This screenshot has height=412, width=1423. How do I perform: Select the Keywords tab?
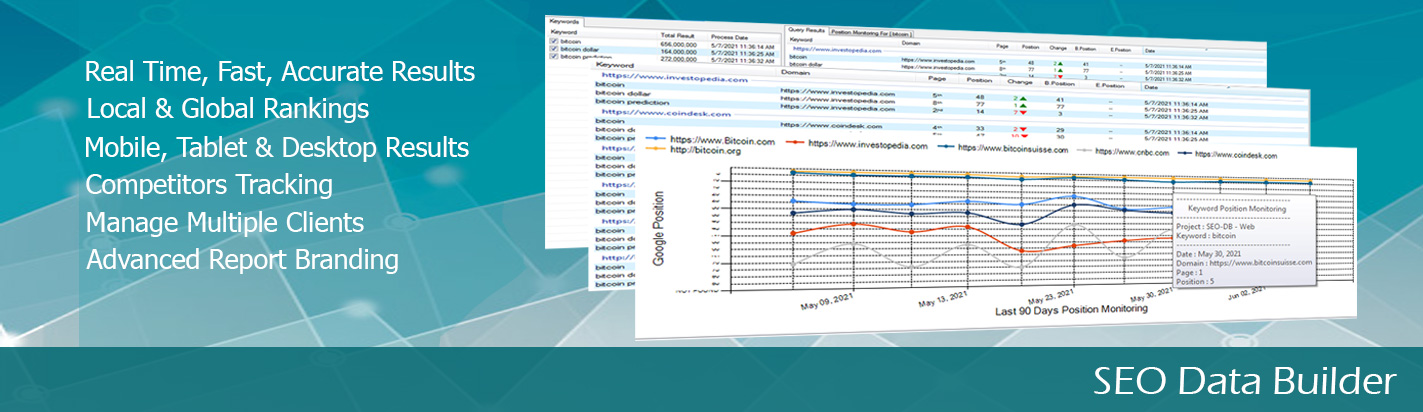[x=564, y=22]
